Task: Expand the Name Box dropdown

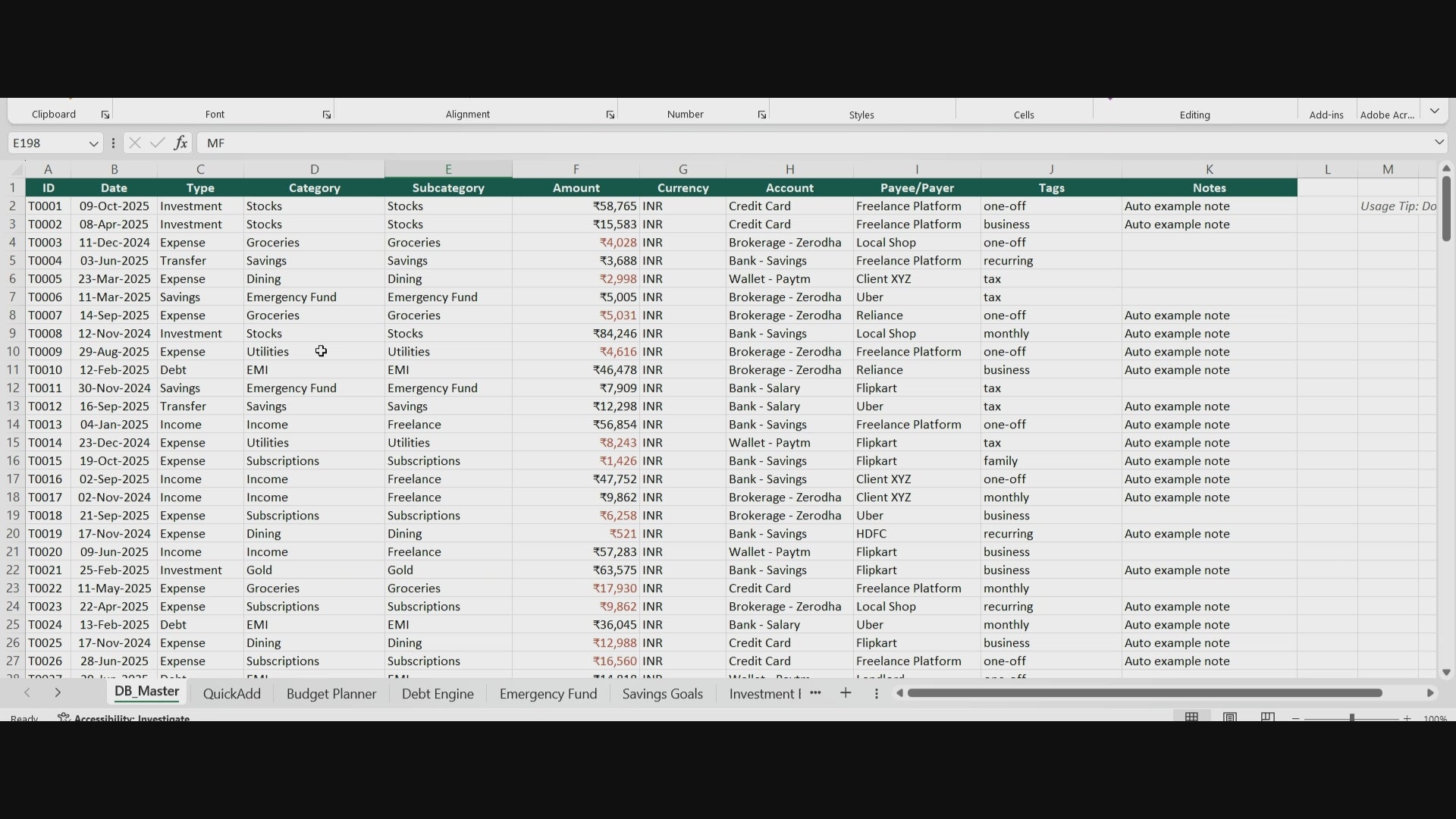Action: 93,143
